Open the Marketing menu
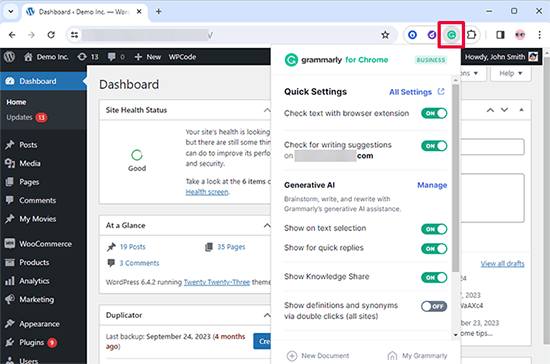 [x=36, y=299]
